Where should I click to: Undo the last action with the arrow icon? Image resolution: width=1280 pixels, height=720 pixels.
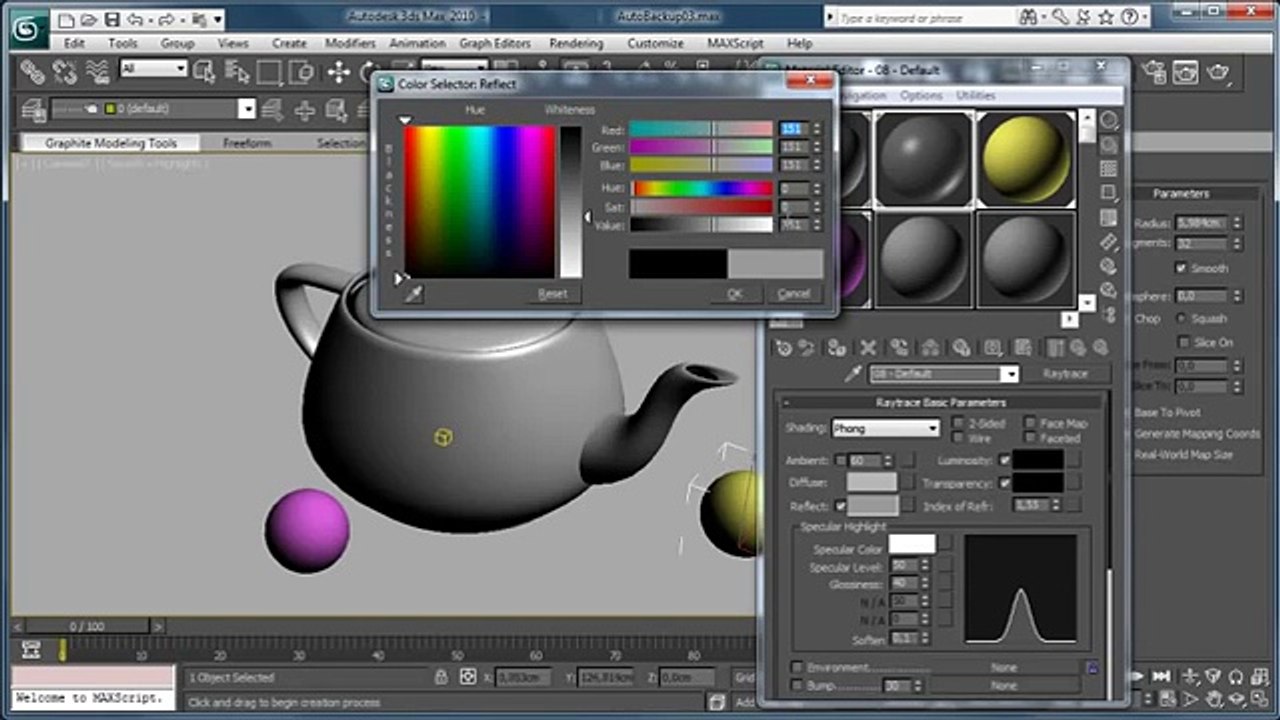click(x=133, y=19)
